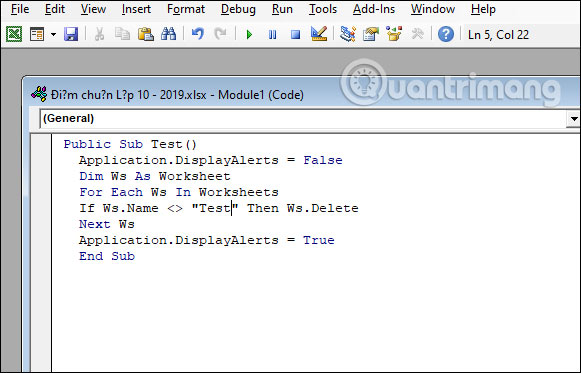Click the Break pause button
581x373 pixels.
pyautogui.click(x=272, y=35)
